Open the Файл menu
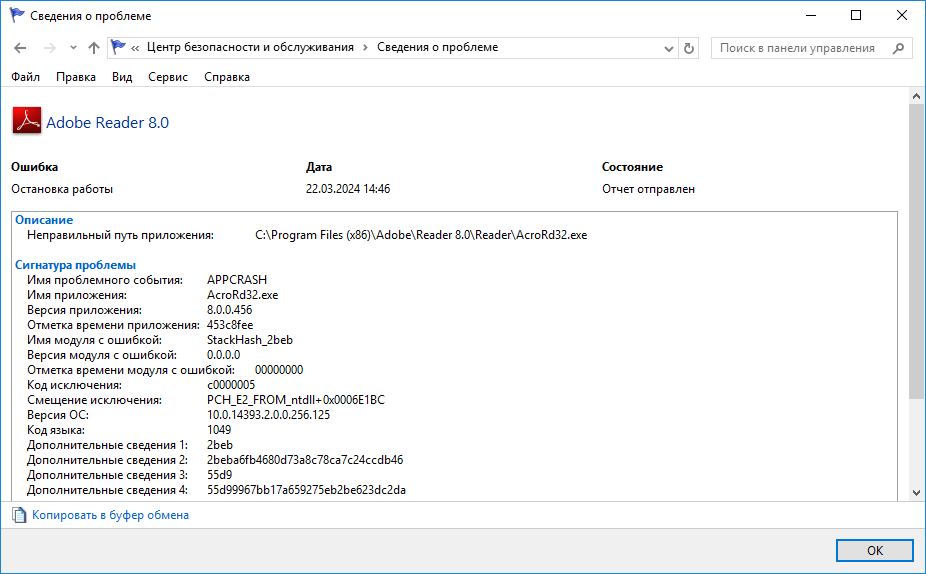The image size is (926, 574). 26,77
